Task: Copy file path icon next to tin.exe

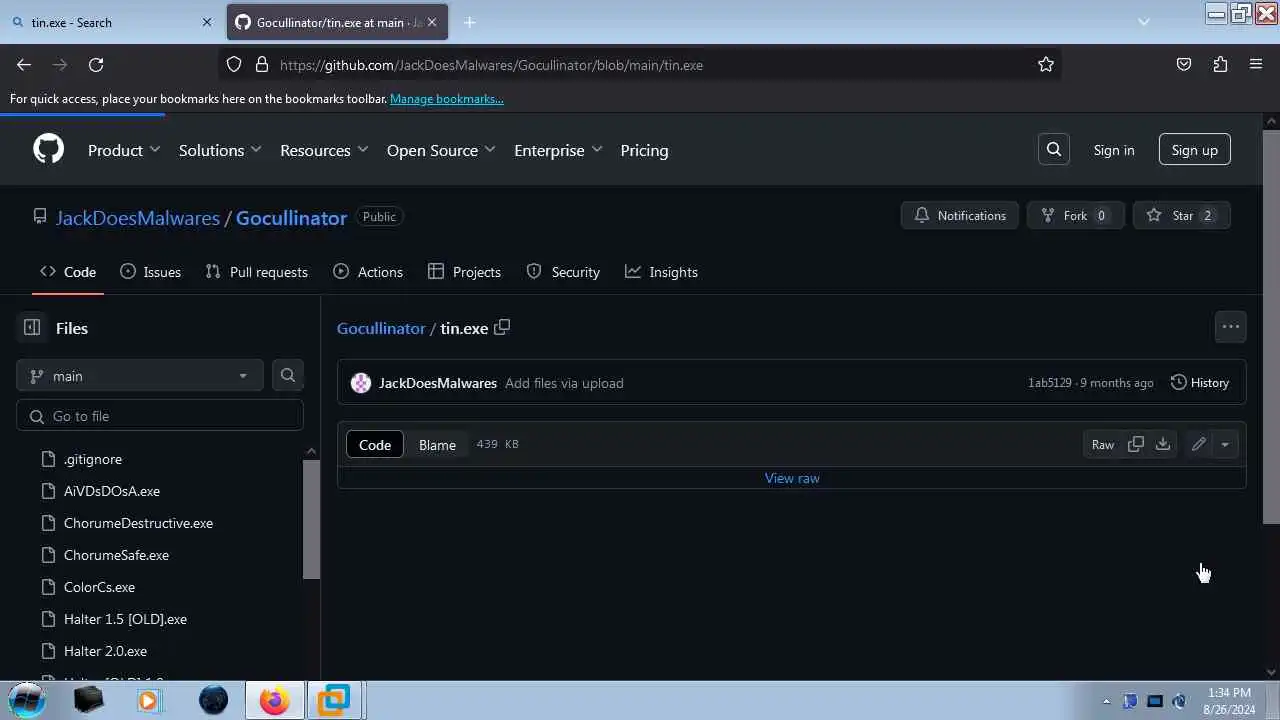Action: pyautogui.click(x=502, y=327)
